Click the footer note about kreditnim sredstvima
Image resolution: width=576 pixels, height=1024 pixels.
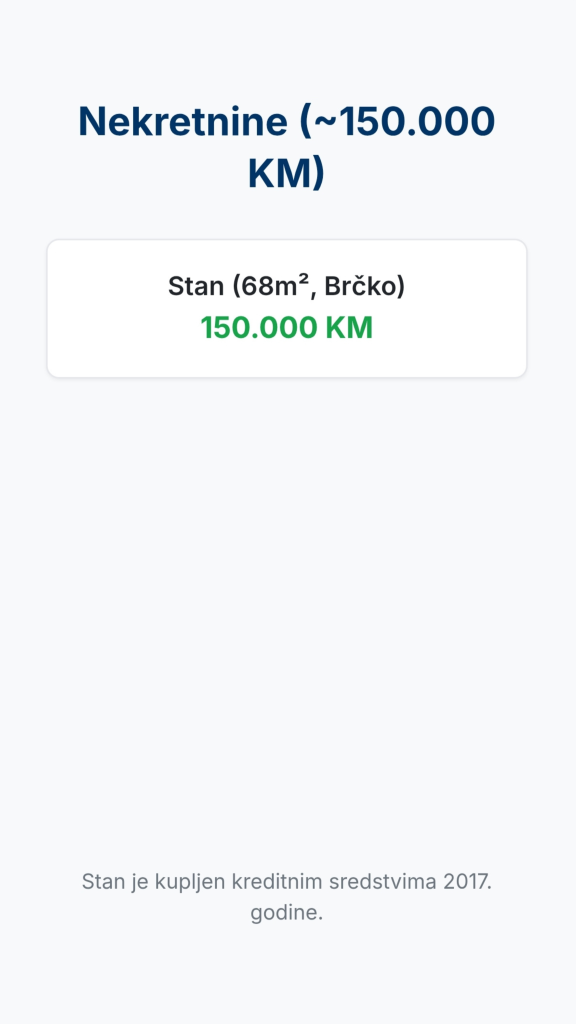pyautogui.click(x=287, y=897)
